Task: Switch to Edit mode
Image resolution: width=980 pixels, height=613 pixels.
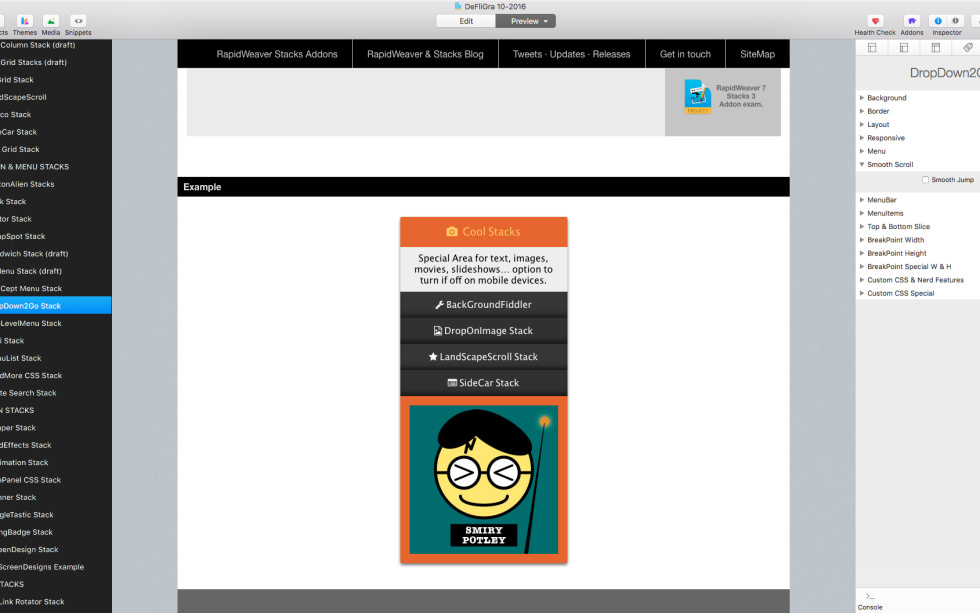Action: tap(466, 21)
